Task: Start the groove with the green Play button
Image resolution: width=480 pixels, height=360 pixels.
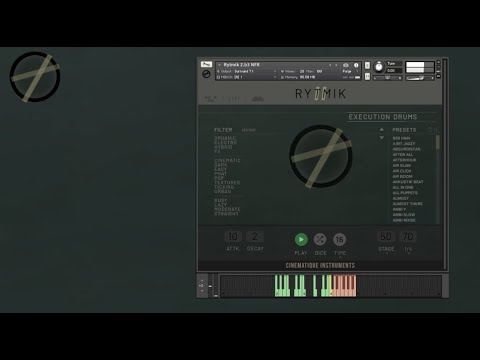Action: point(301,239)
